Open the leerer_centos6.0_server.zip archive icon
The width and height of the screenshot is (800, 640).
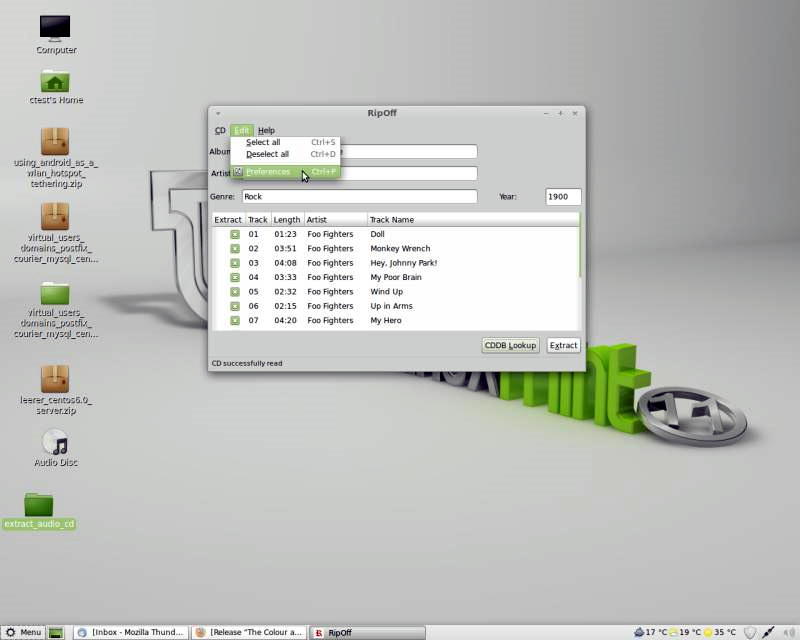point(55,379)
